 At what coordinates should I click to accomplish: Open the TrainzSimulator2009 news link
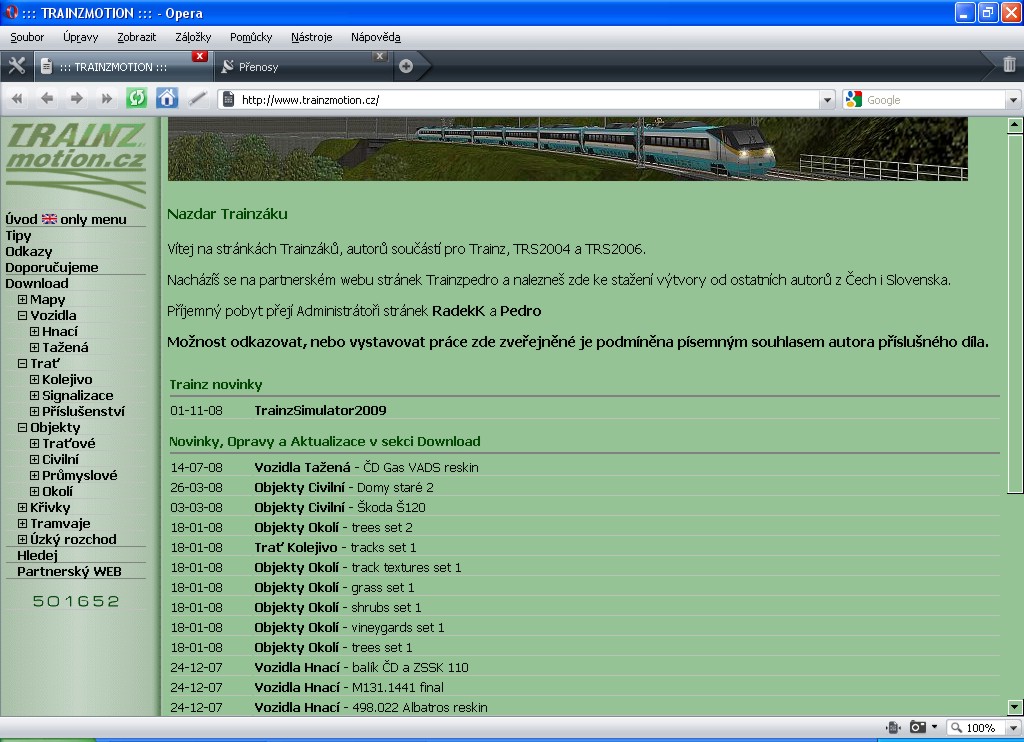(320, 410)
